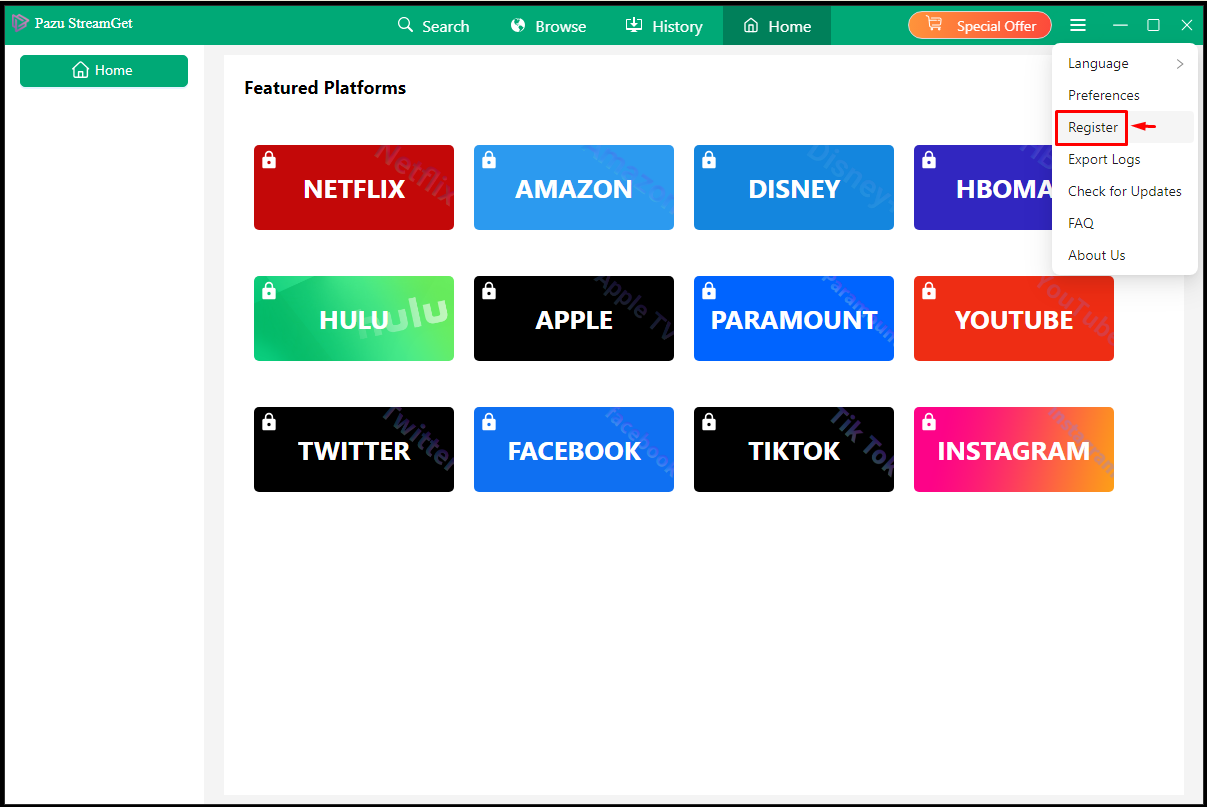Screen dimensions: 1207x807
Task: Click the lock icon on Apple tile
Action: click(489, 291)
